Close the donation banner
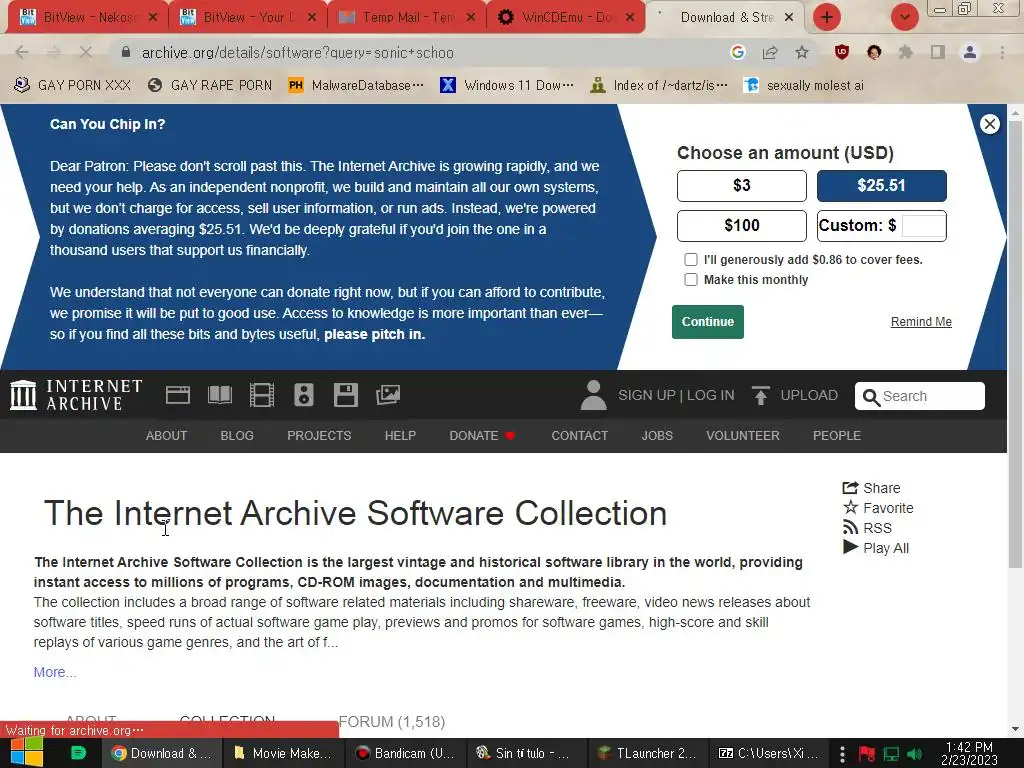The height and width of the screenshot is (768, 1024). tap(989, 124)
